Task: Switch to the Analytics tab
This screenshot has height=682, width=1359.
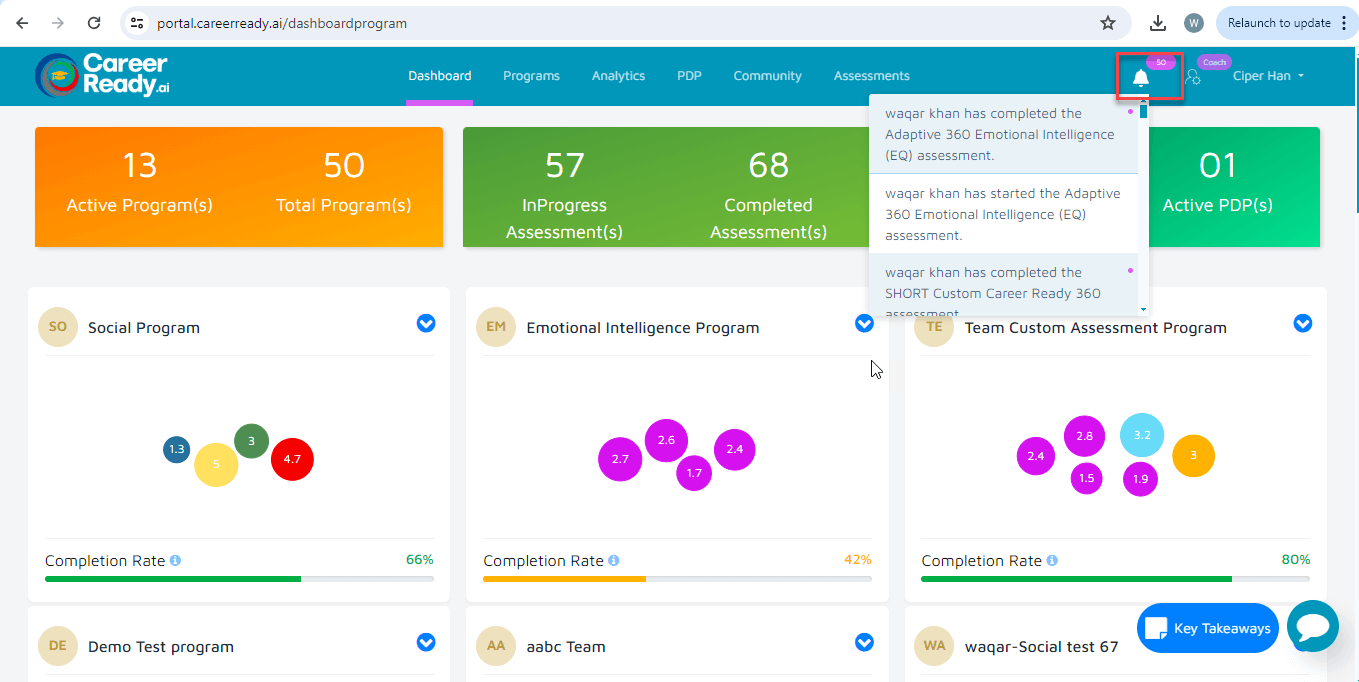Action: (618, 76)
